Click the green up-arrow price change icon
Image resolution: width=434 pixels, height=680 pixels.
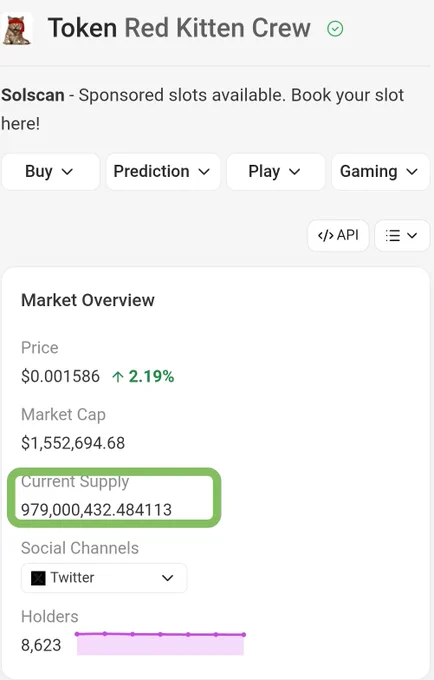pos(117,376)
